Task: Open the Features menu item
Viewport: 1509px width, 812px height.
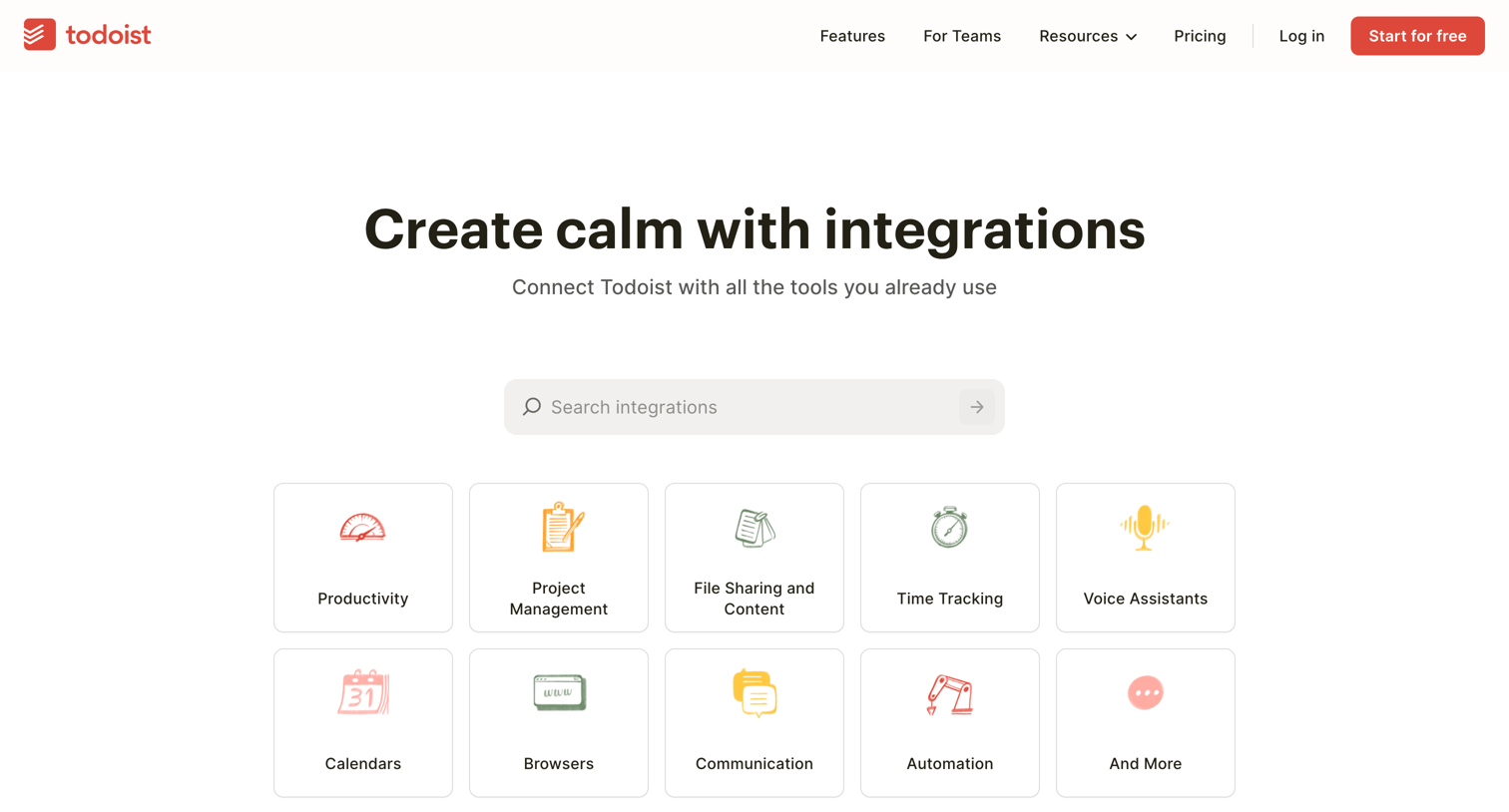Action: tap(852, 36)
